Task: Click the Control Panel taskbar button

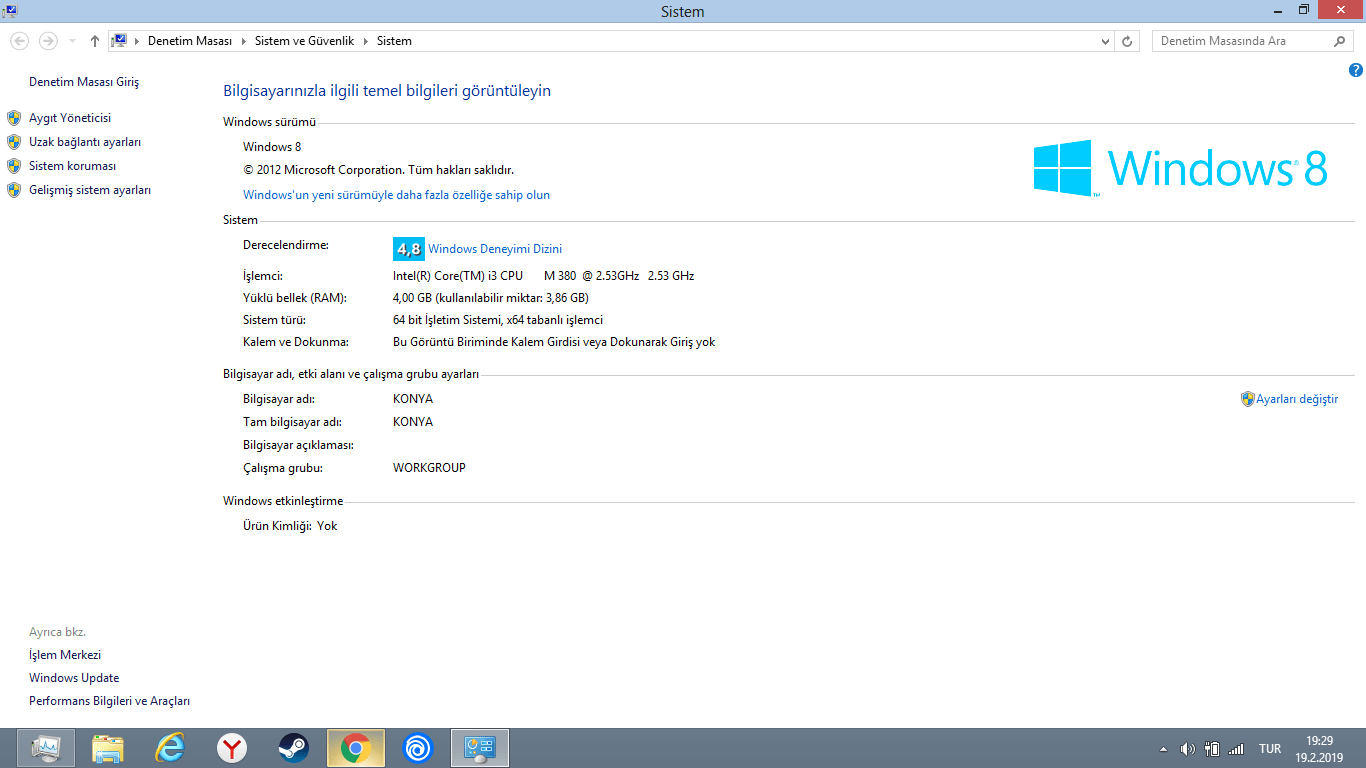Action: click(x=480, y=748)
